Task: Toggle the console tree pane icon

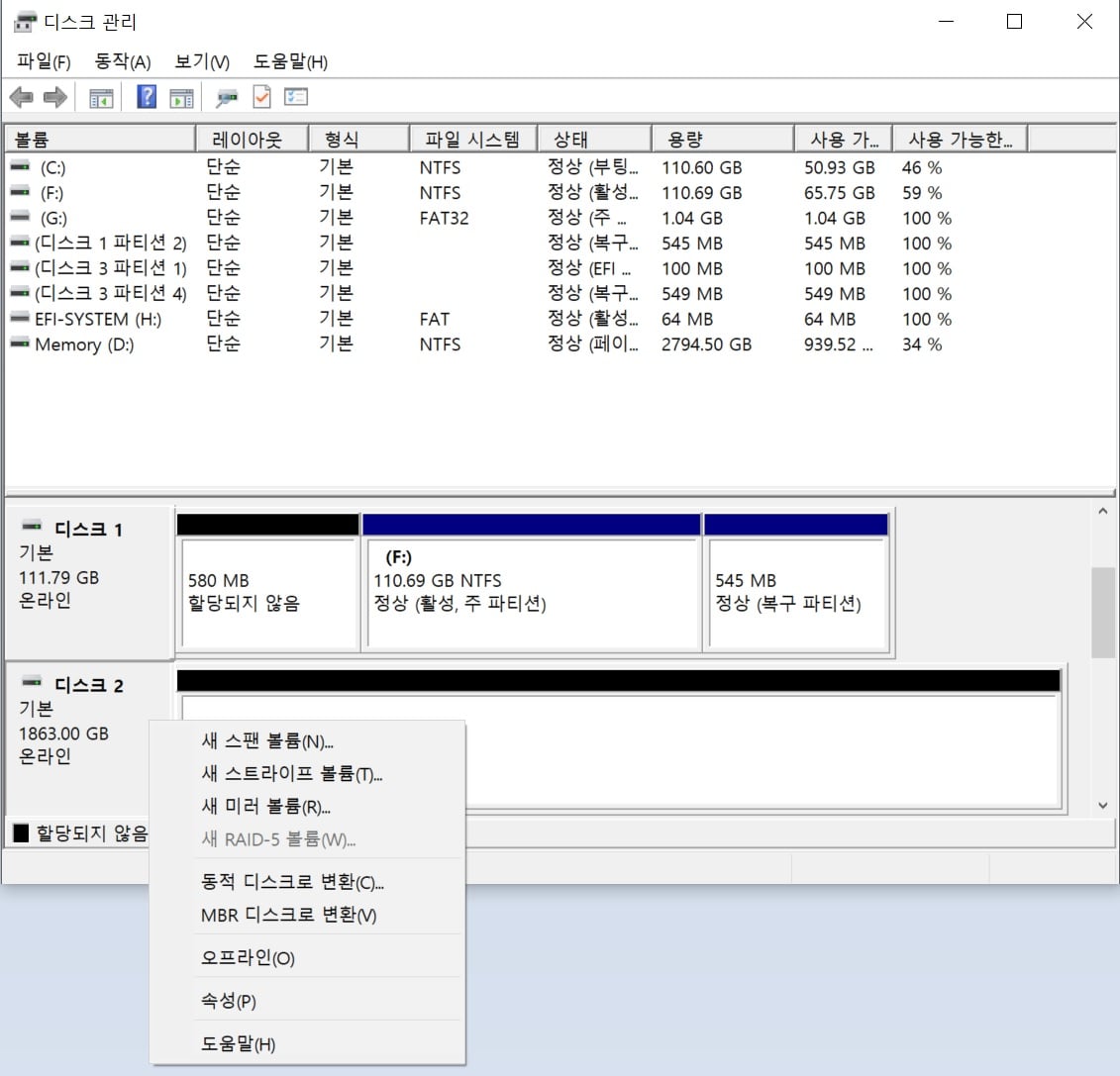Action: point(101,98)
